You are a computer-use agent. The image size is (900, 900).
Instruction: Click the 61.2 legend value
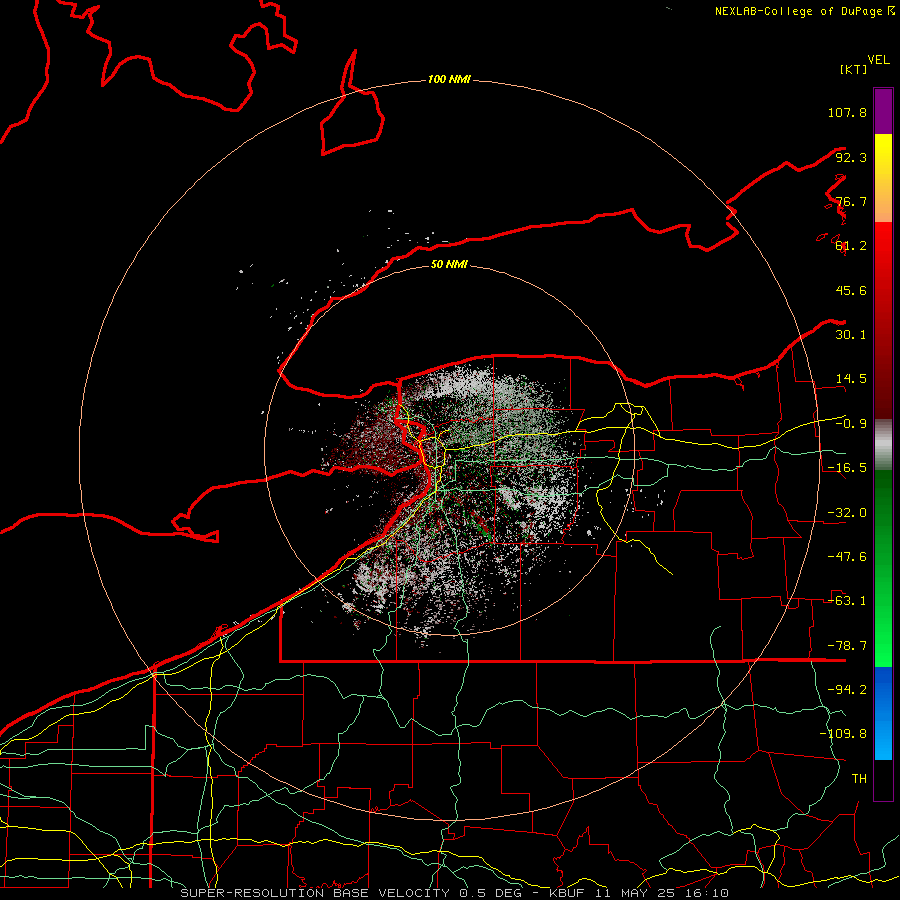tap(851, 246)
